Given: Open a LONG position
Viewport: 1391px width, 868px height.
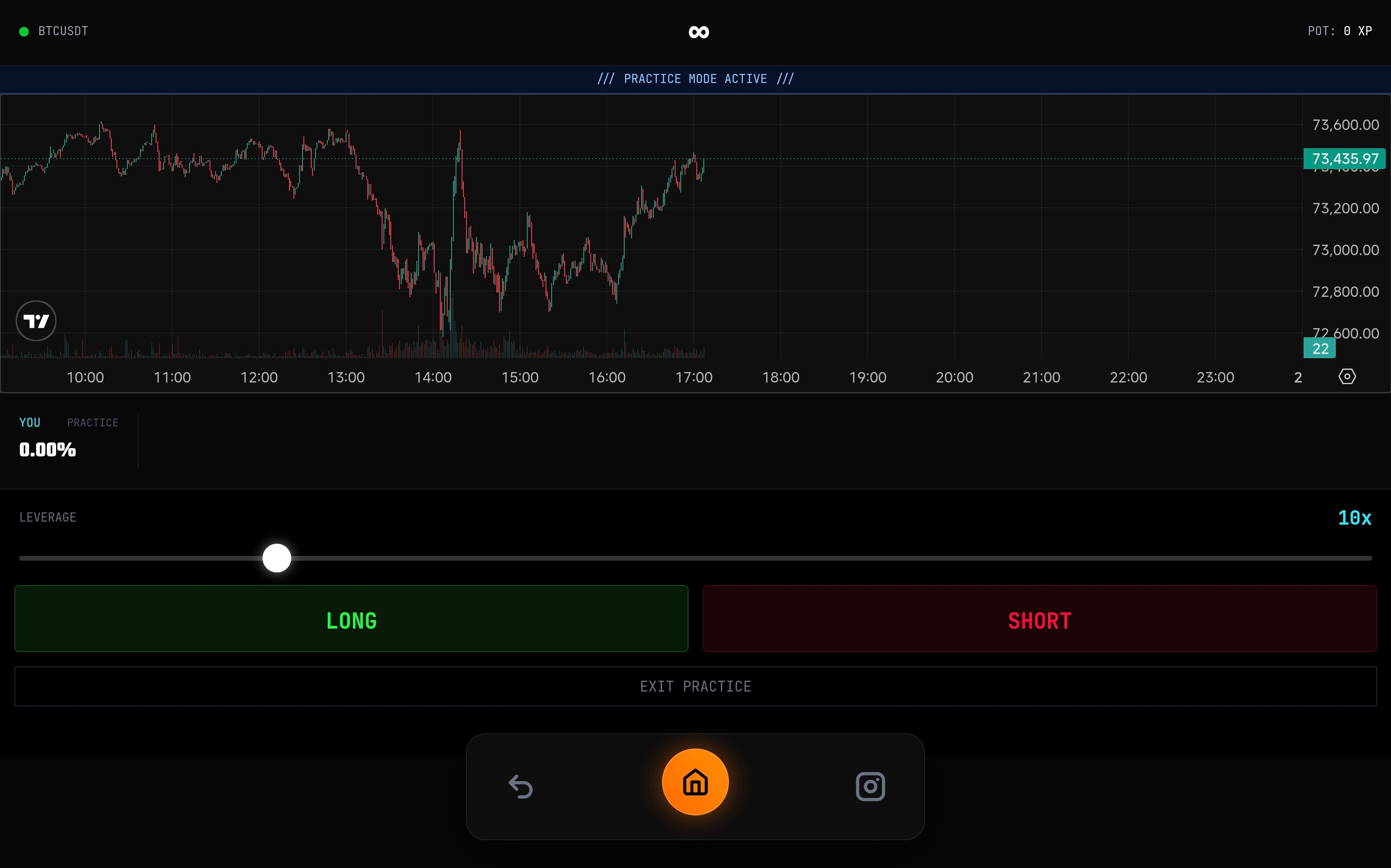Looking at the screenshot, I should [x=351, y=619].
